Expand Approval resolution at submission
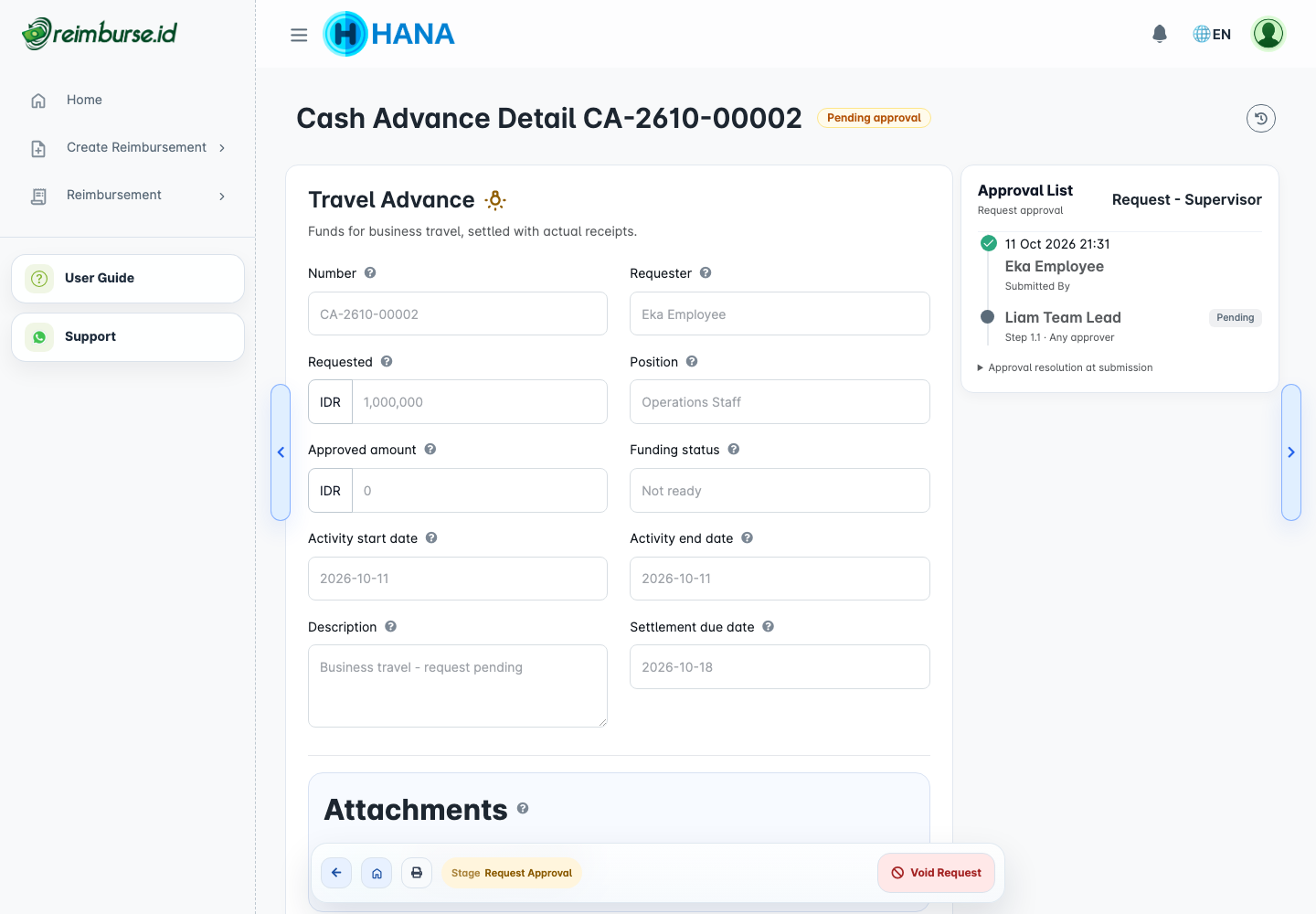Screen dimensions: 1316x914 pos(1065,367)
